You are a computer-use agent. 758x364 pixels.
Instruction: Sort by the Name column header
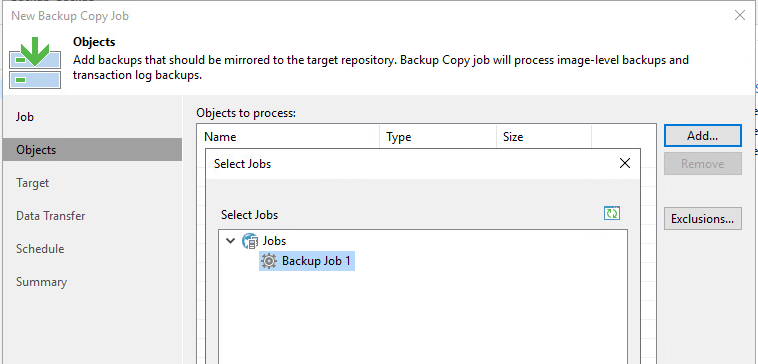(x=288, y=137)
